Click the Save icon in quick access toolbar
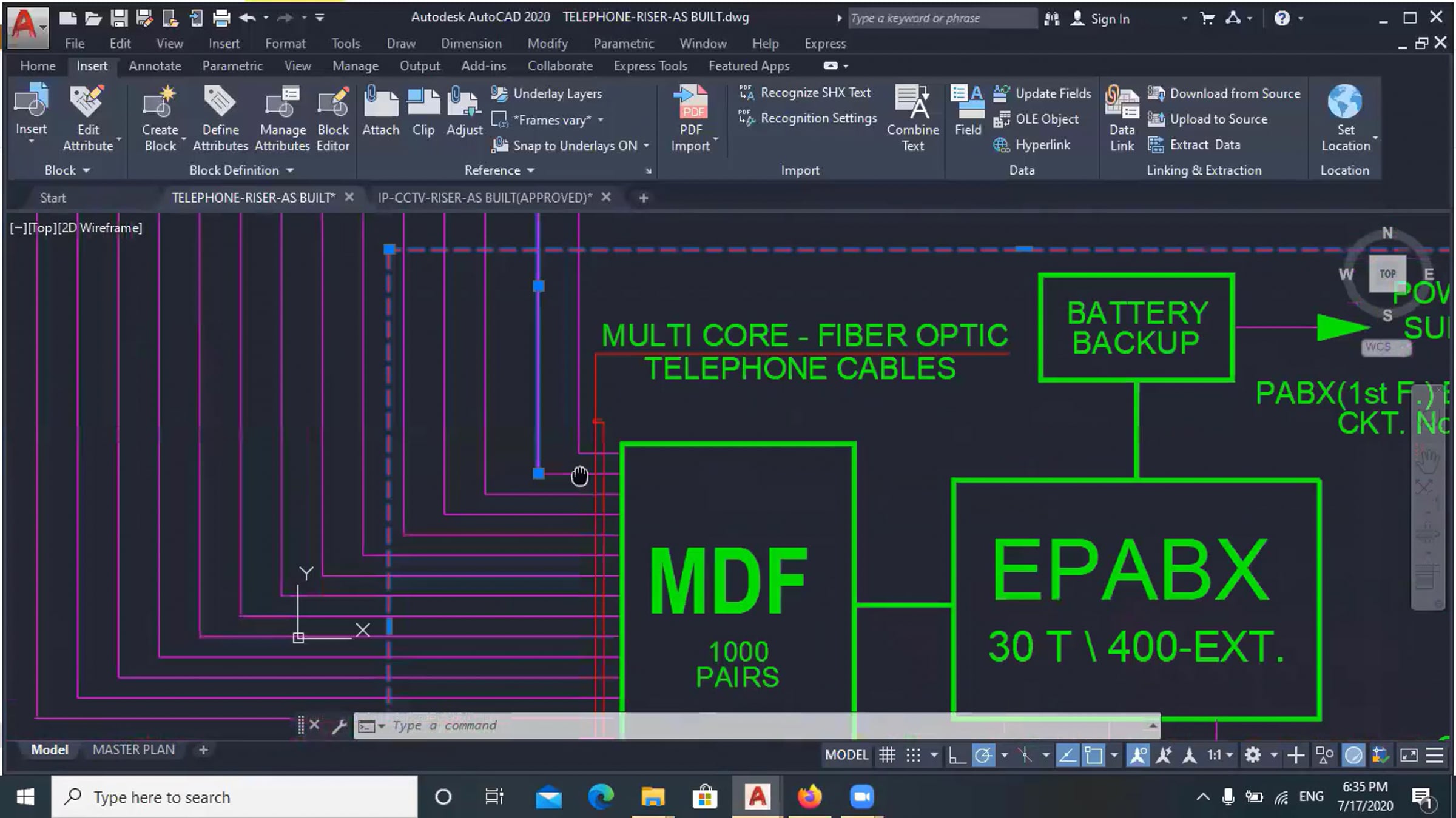The image size is (1456, 818). tap(119, 18)
